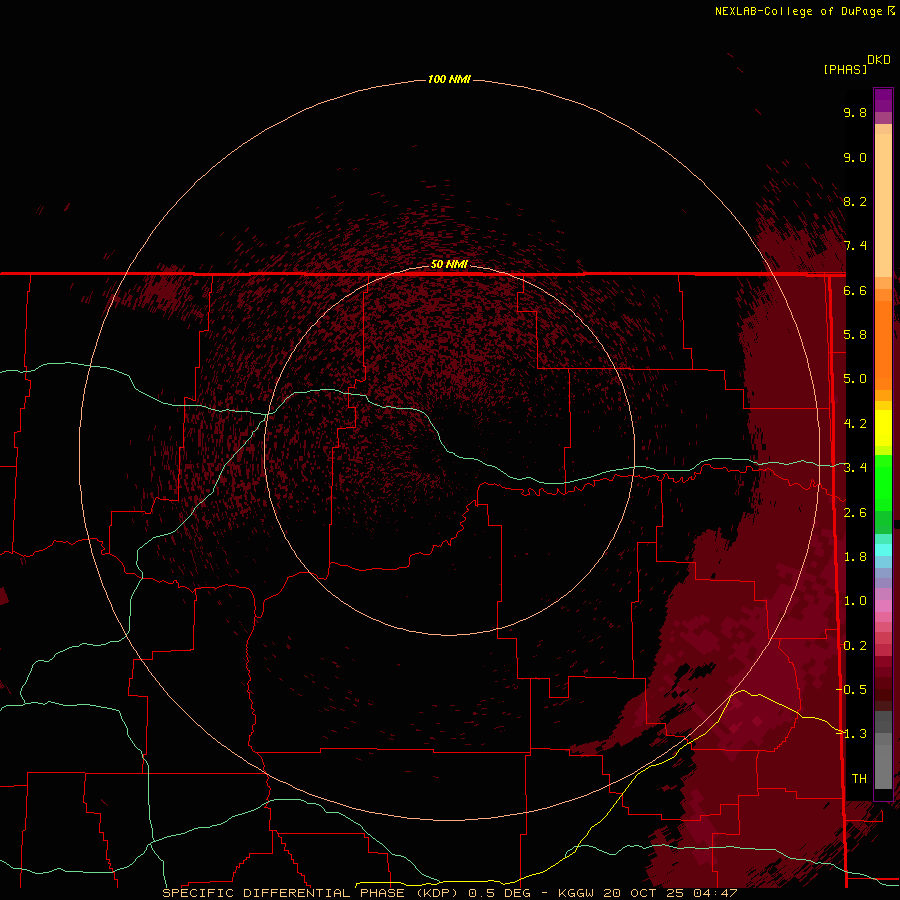Click the -1.3 legend value
This screenshot has width=900, height=900.
[851, 734]
